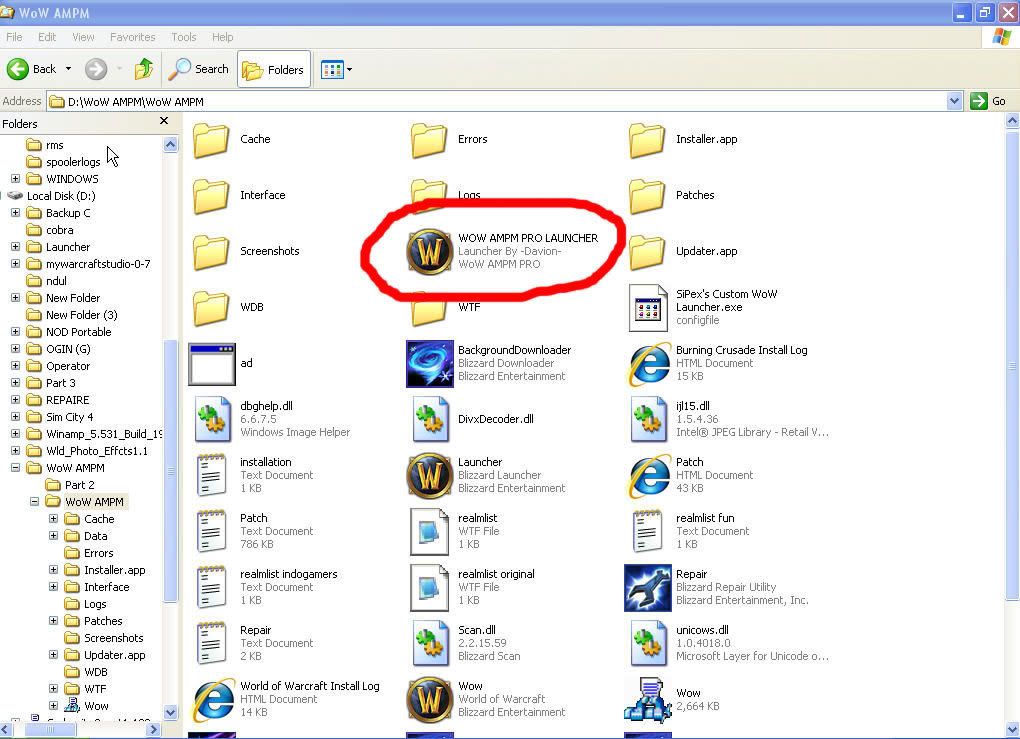The image size is (1020, 739).
Task: Select the Repair 2 KB text document icon
Action: 211,643
